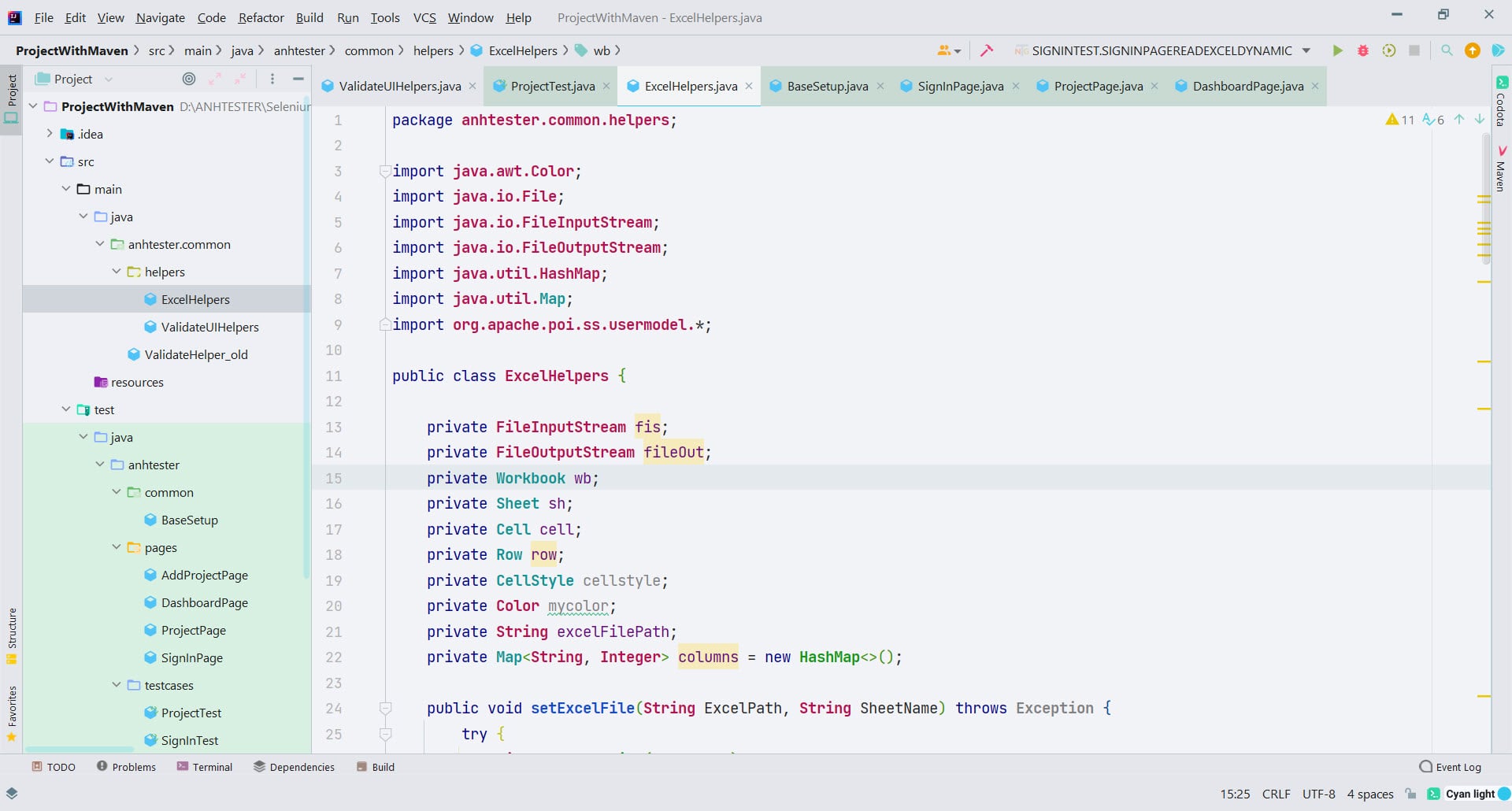Open the Terminal tool window
Image resolution: width=1512 pixels, height=811 pixels.
[x=205, y=767]
